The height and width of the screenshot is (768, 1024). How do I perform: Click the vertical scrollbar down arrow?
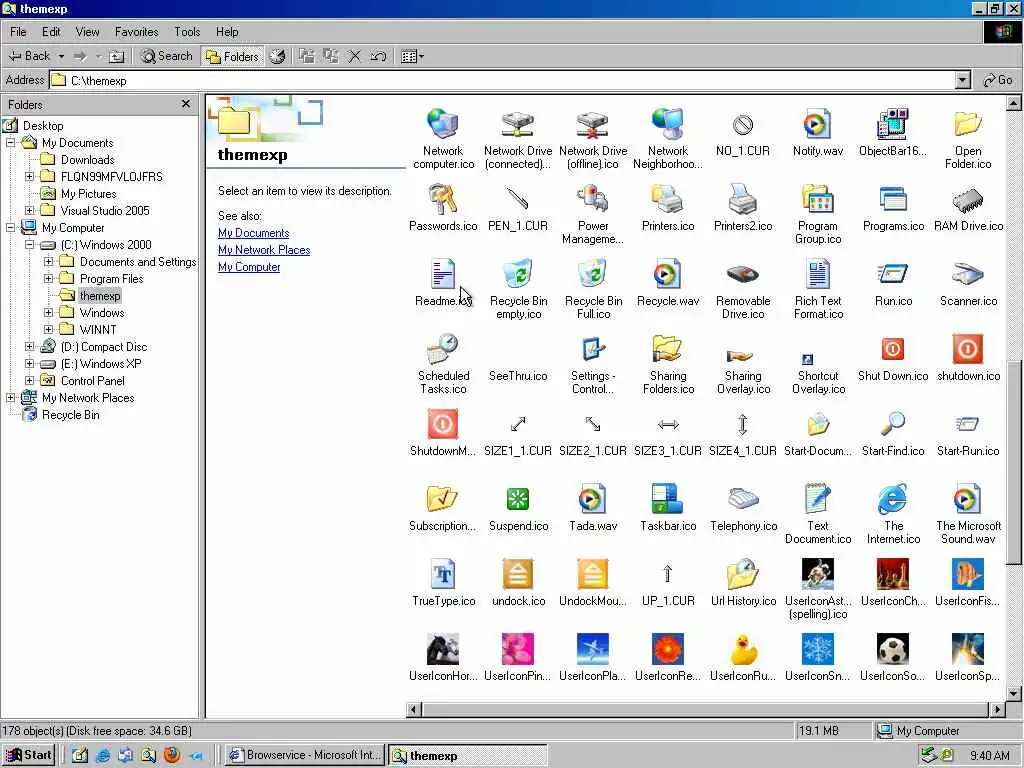click(x=1014, y=694)
